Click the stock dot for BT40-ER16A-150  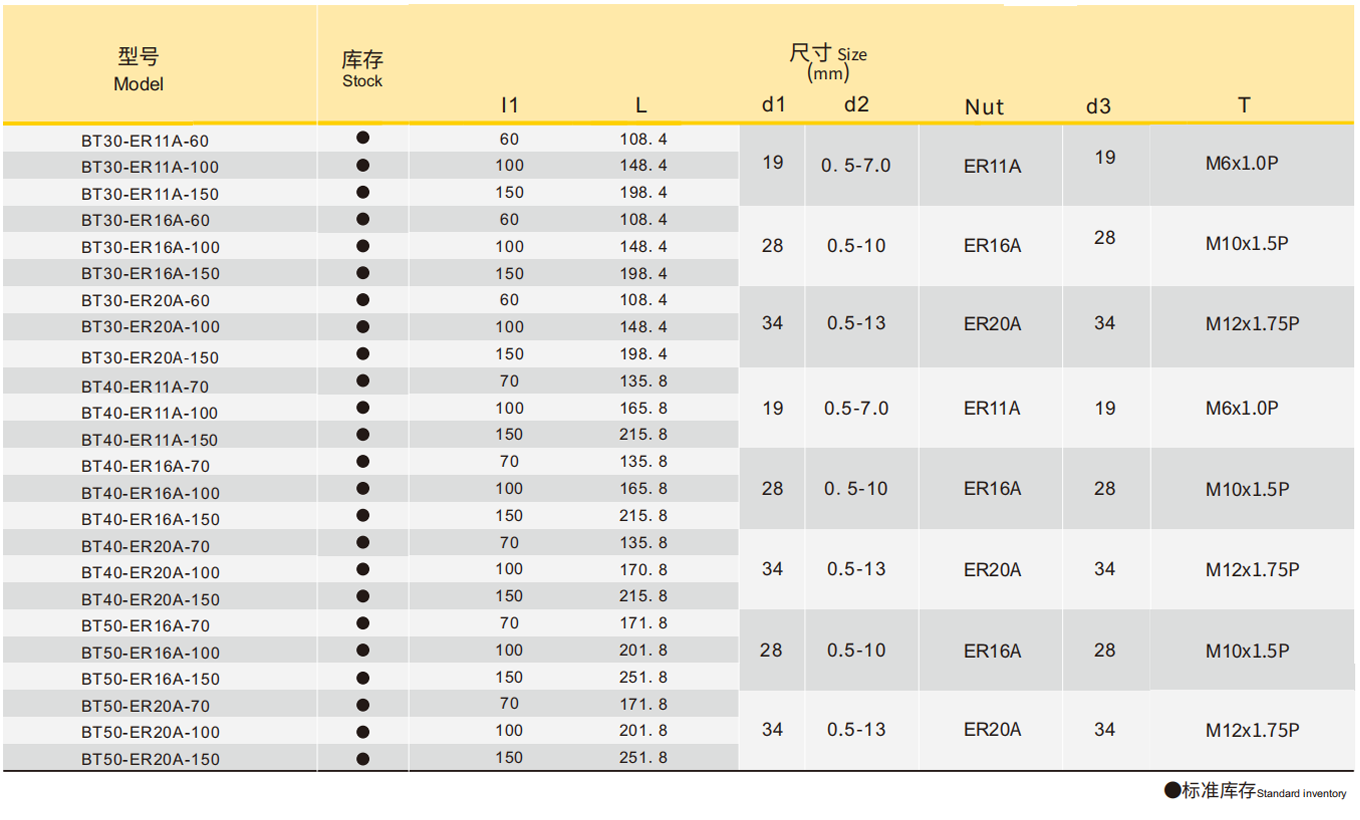point(363,515)
